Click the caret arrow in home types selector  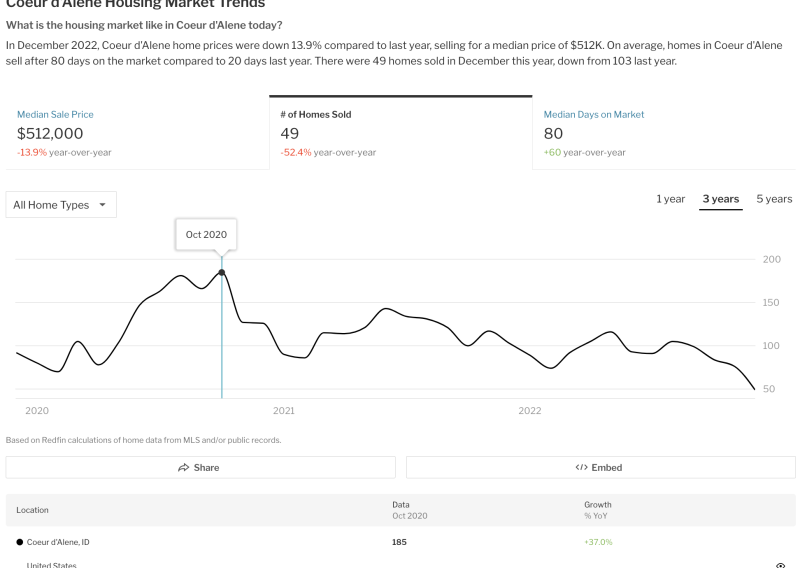pyautogui.click(x=102, y=205)
